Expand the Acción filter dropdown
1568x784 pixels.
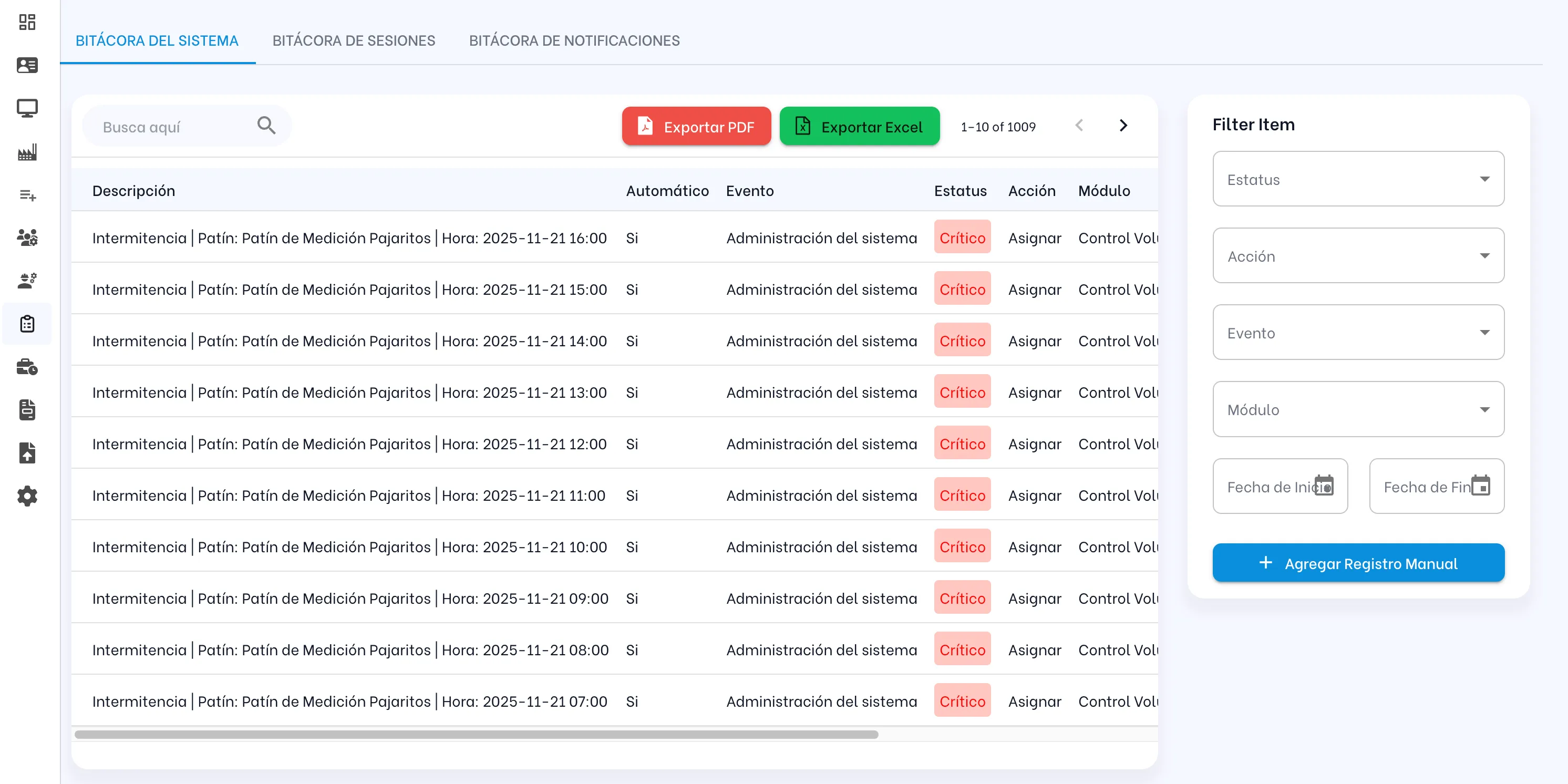click(x=1358, y=256)
